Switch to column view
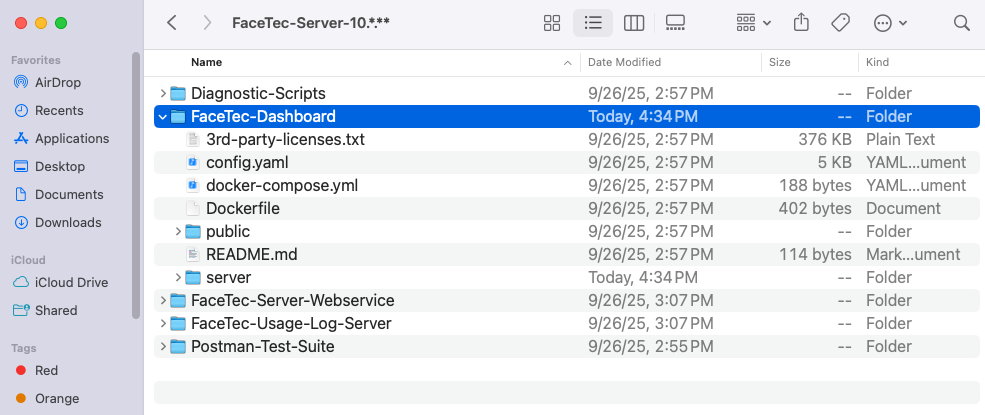This screenshot has height=415, width=985. tap(633, 23)
